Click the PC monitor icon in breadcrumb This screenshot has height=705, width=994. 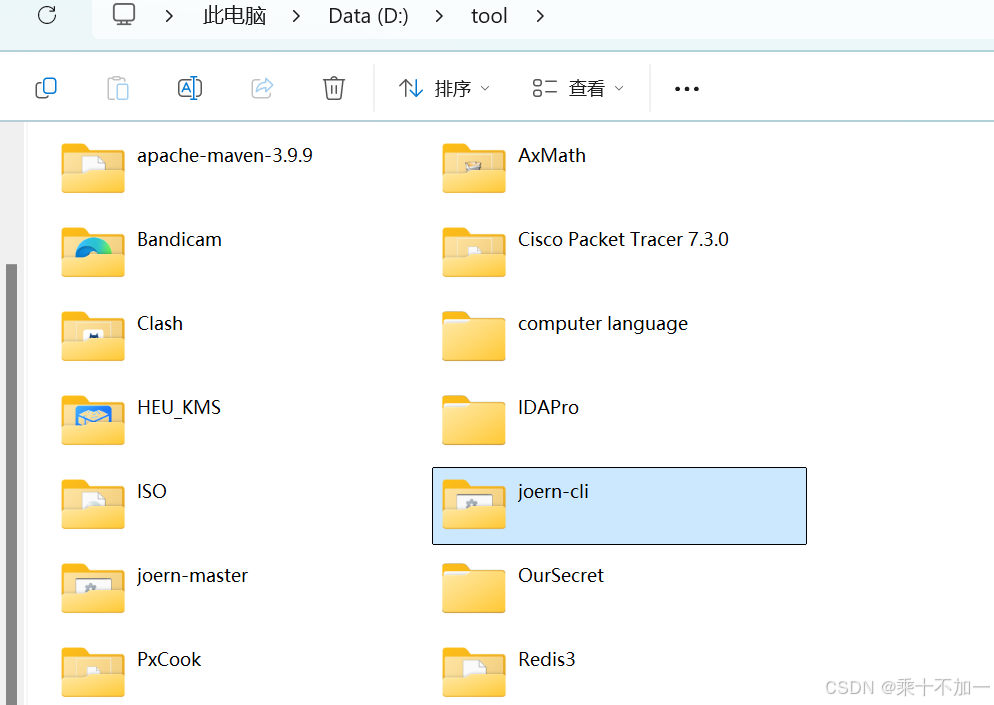pyautogui.click(x=124, y=14)
